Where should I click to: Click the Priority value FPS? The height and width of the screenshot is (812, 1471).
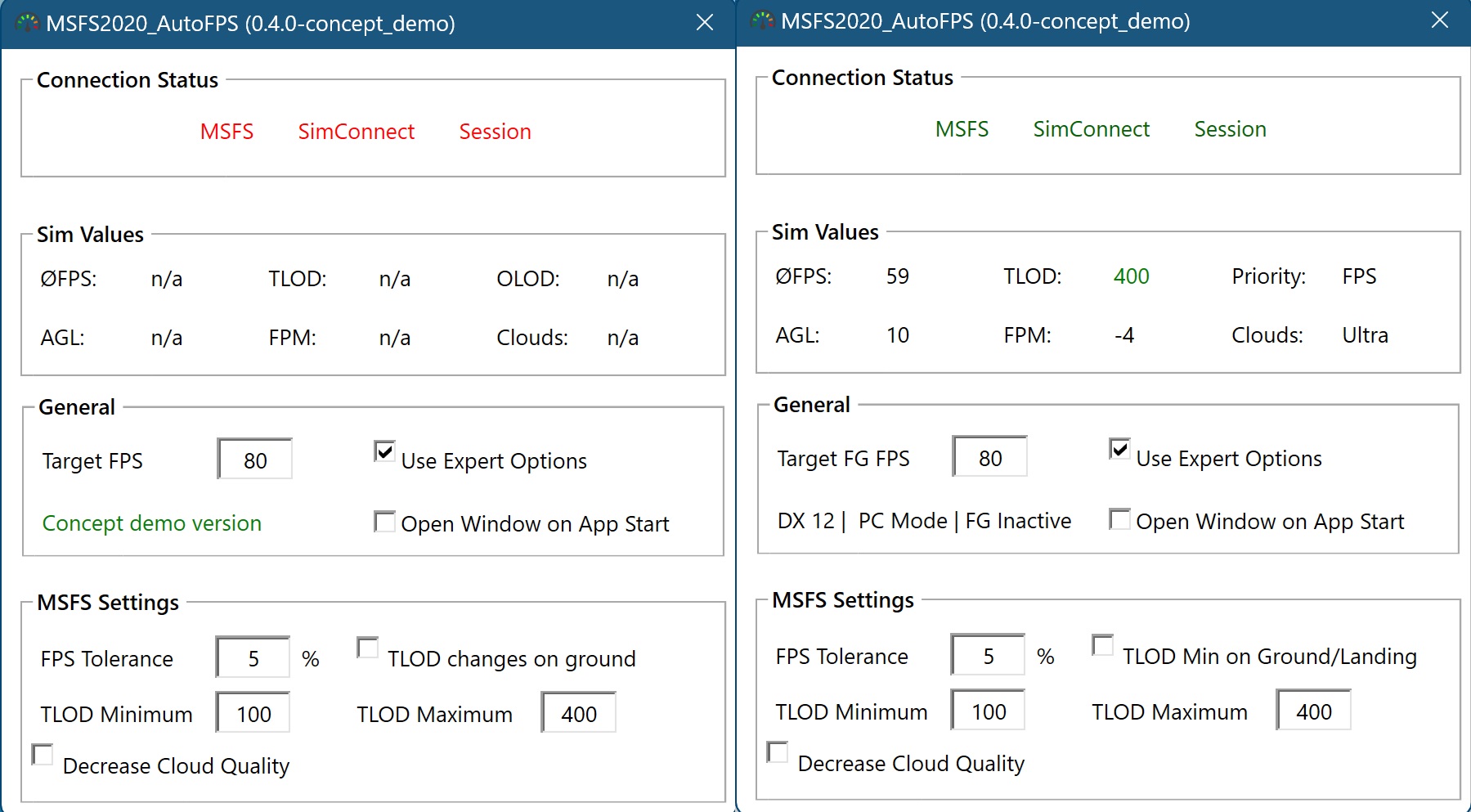(x=1359, y=276)
